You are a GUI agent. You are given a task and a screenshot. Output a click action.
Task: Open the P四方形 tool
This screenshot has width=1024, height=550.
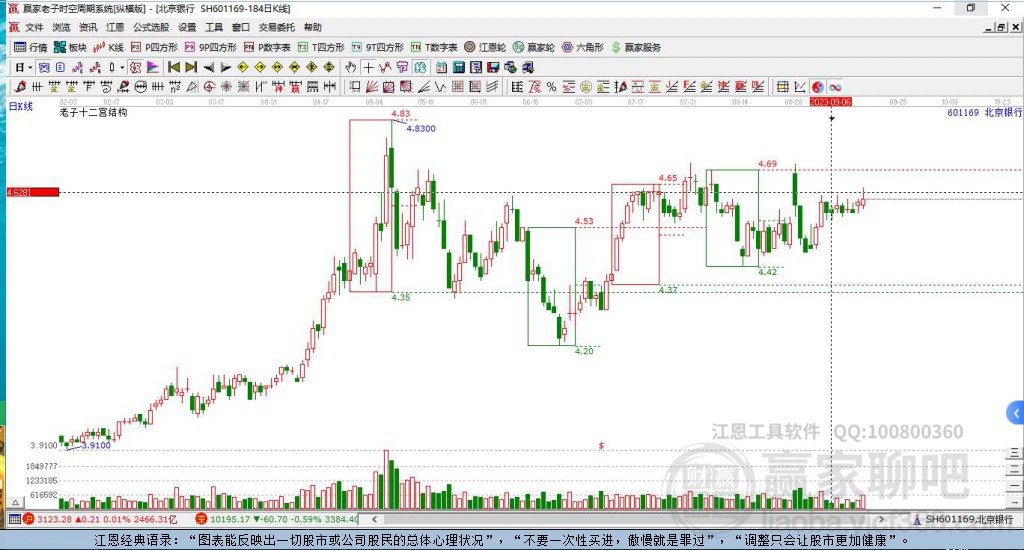(x=154, y=47)
